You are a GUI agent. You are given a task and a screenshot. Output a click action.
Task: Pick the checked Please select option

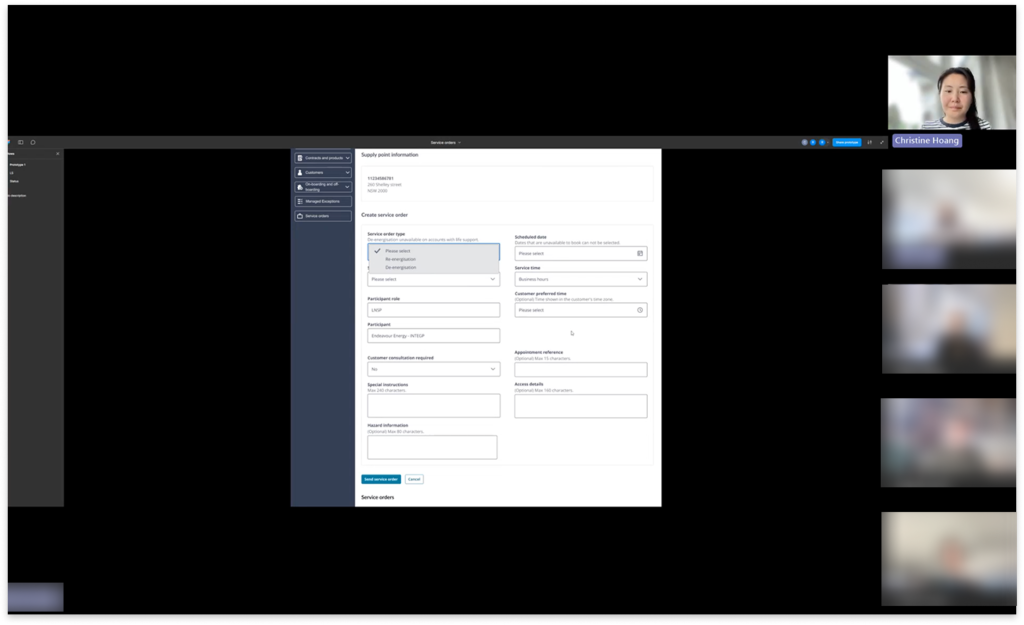(x=397, y=251)
